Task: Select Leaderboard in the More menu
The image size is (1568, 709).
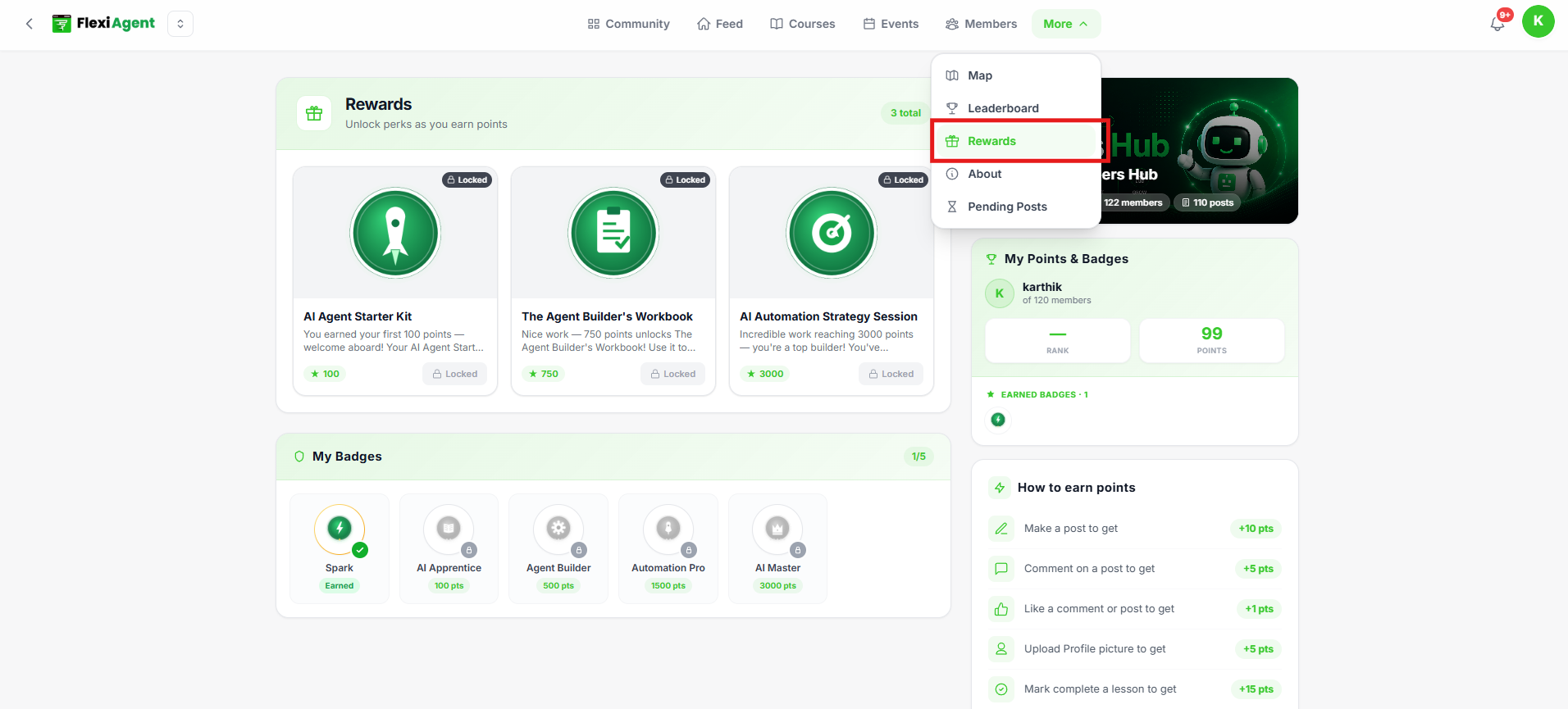Action: pyautogui.click(x=1016, y=108)
